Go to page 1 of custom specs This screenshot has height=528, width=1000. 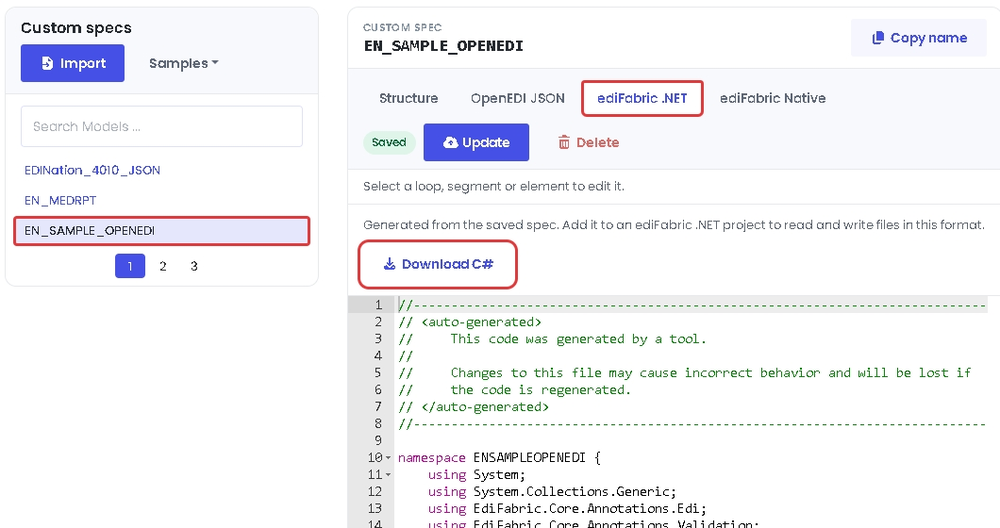[x=130, y=266]
